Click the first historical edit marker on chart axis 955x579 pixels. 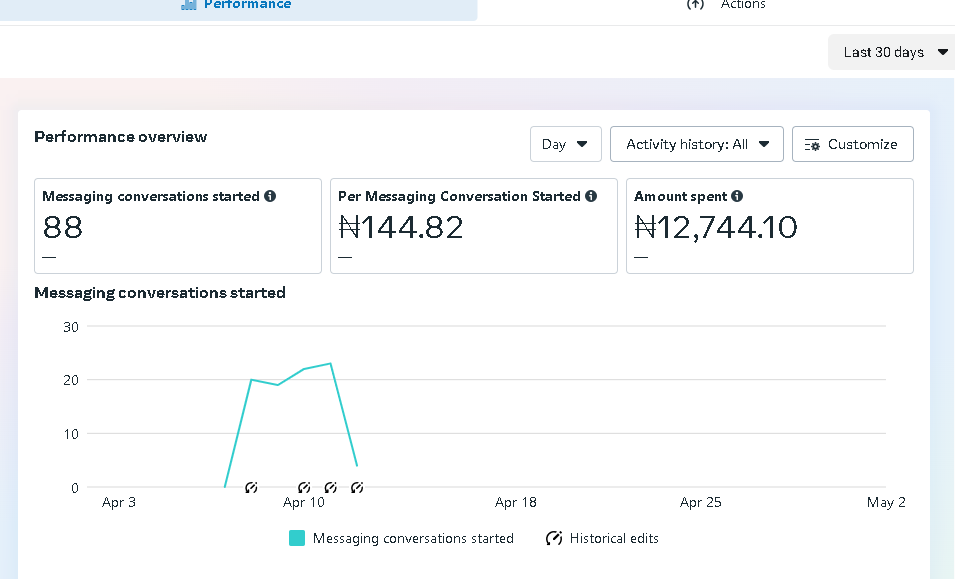tap(251, 487)
